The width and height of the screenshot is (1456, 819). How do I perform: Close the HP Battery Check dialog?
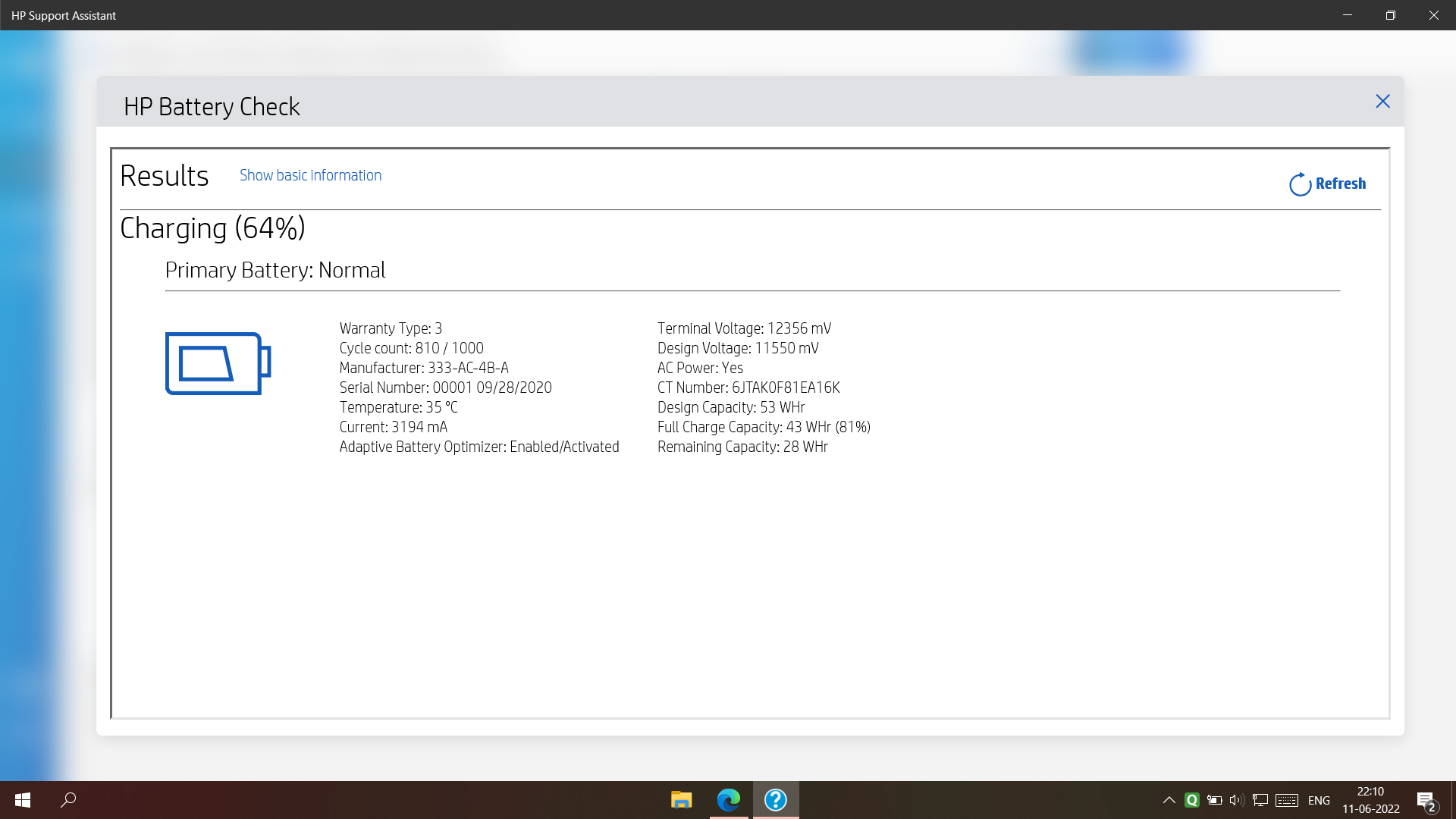click(1382, 101)
